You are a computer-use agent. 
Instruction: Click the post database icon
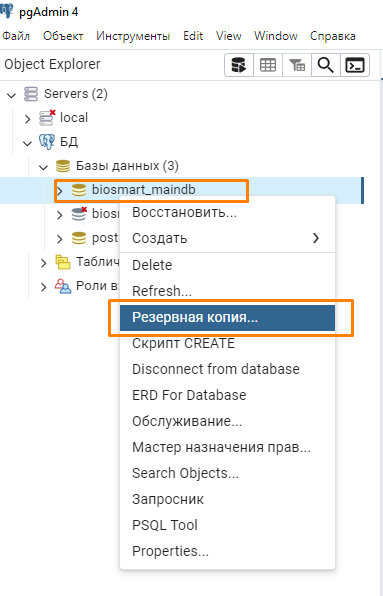tap(79, 238)
